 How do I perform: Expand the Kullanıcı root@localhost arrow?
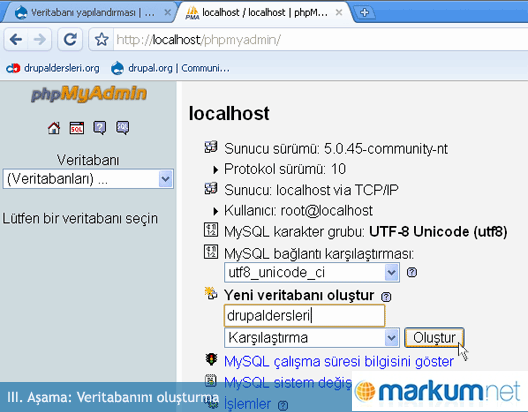[x=216, y=211]
